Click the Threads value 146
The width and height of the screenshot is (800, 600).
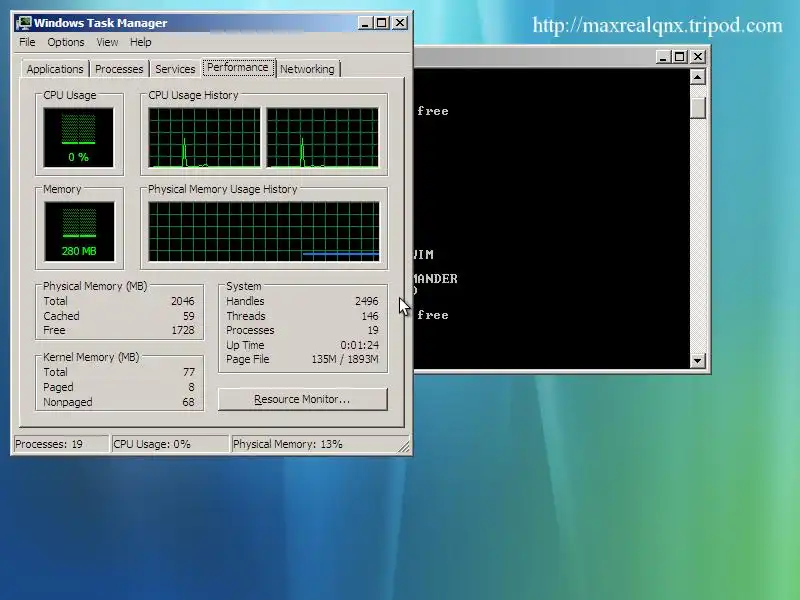click(x=370, y=316)
